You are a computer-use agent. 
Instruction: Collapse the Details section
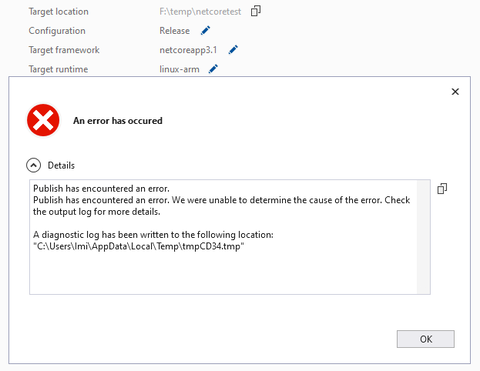tap(33, 165)
